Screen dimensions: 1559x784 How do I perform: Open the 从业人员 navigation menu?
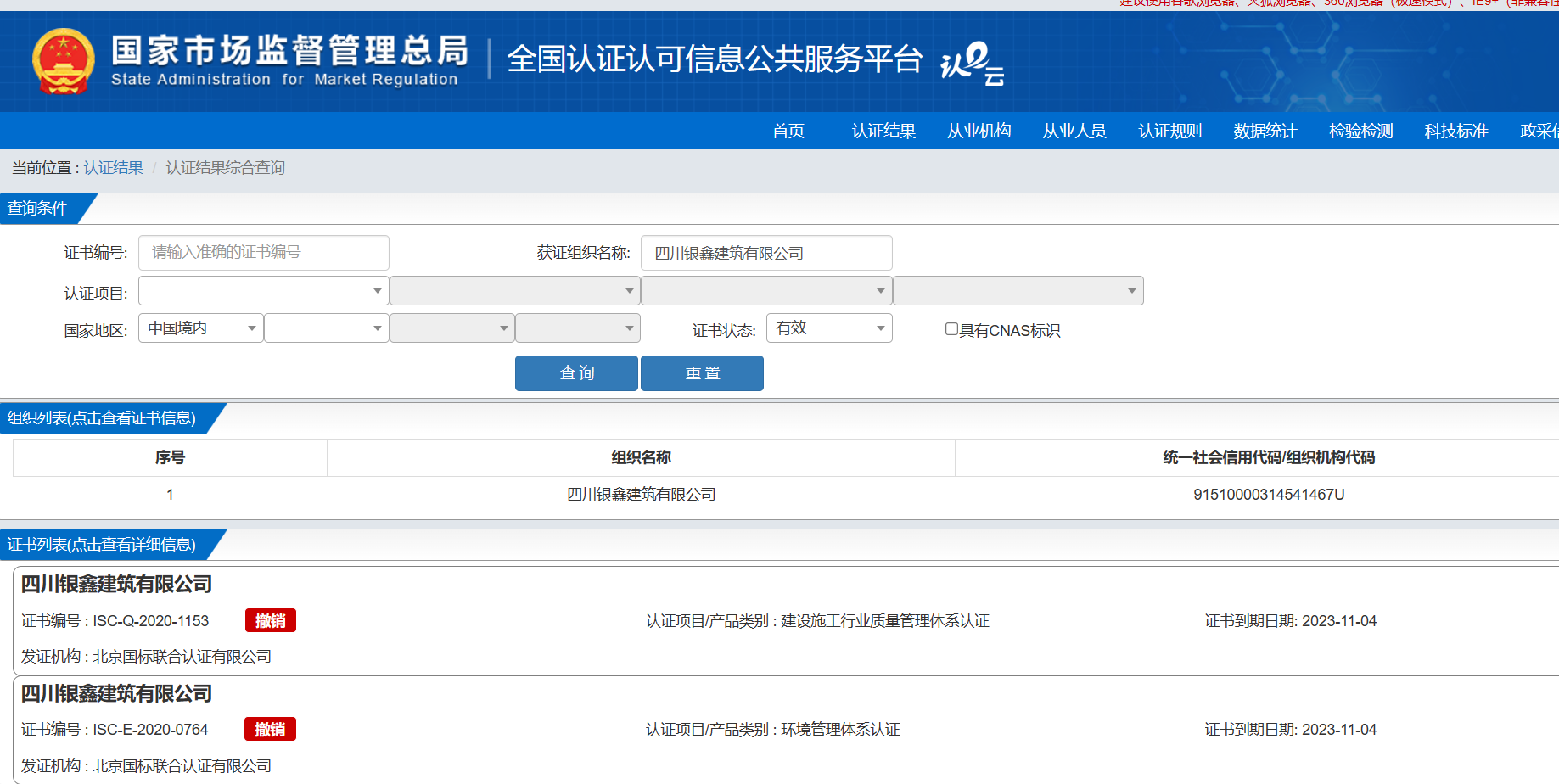pos(1074,131)
